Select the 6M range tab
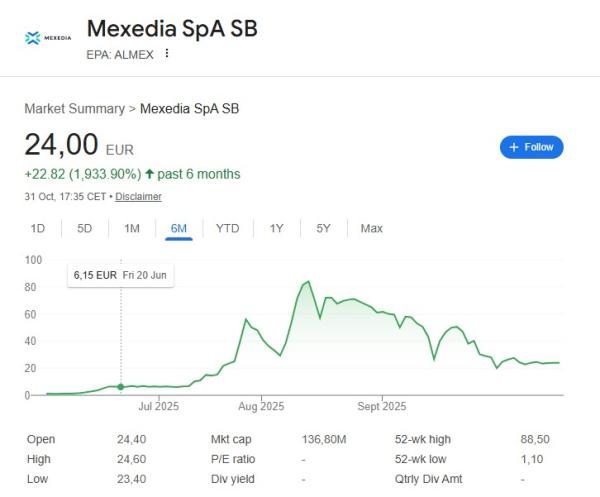The image size is (600, 497). click(x=179, y=228)
